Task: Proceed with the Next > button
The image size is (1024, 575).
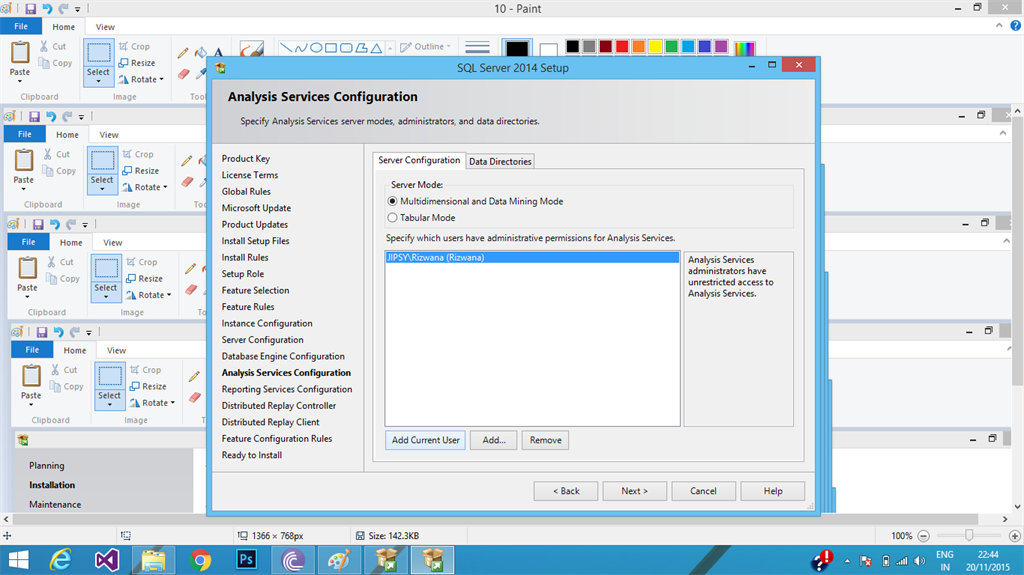Action: 635,491
